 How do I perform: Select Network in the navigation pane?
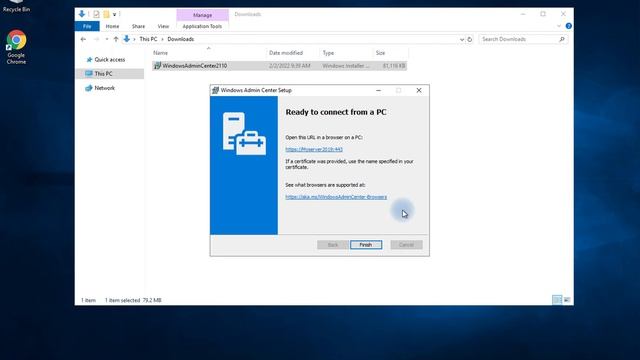tap(104, 88)
